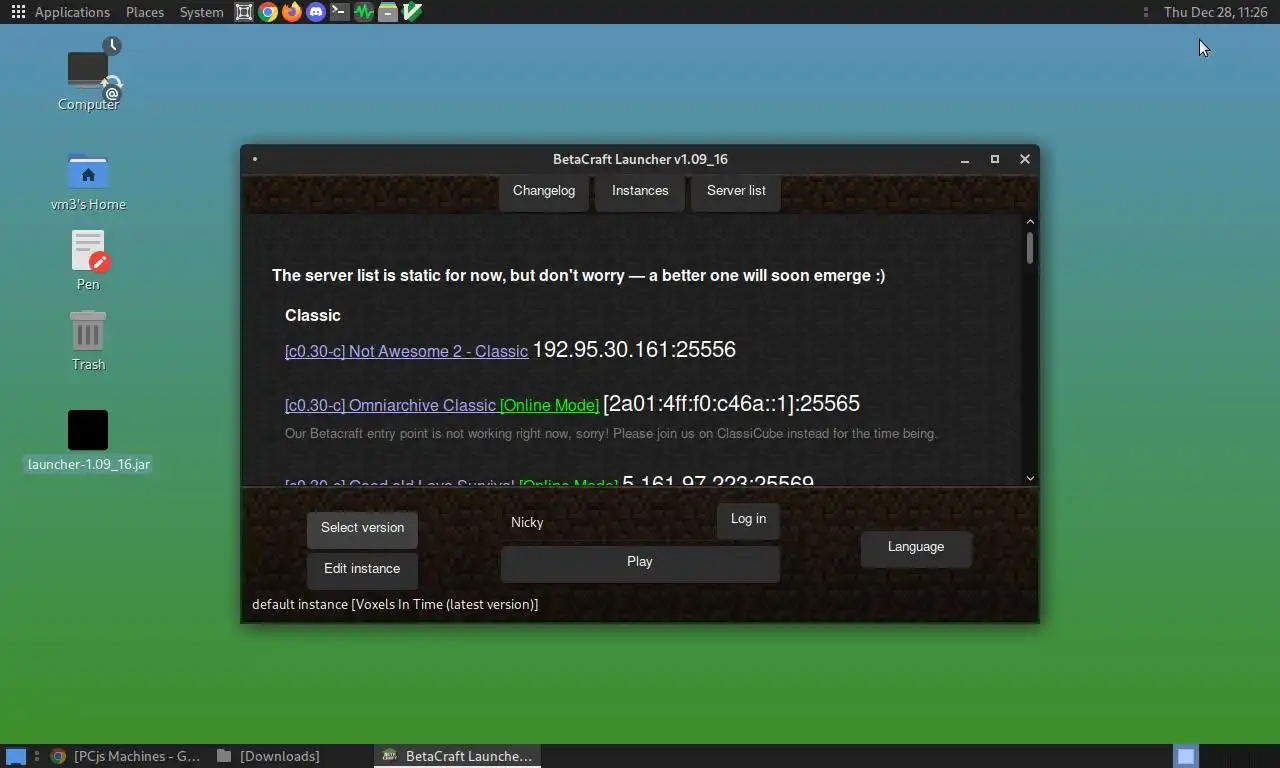Image resolution: width=1280 pixels, height=768 pixels.
Task: Click the clock Thu Dec 28, 11:26
Action: coord(1215,12)
